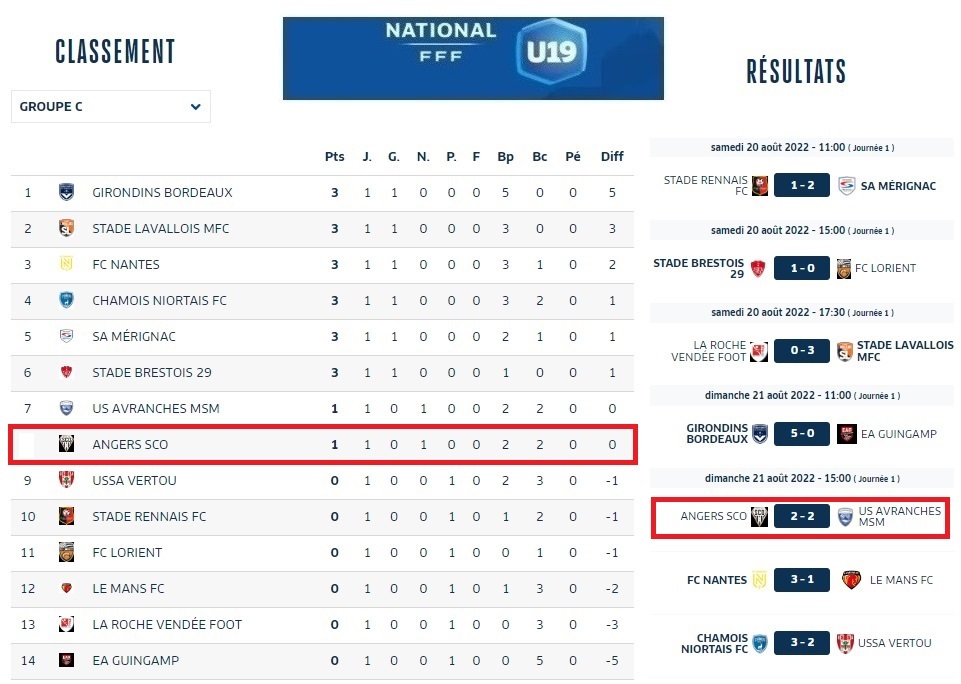This screenshot has width=961, height=684.
Task: Click the SA Mérignac logo in results
Action: [847, 185]
